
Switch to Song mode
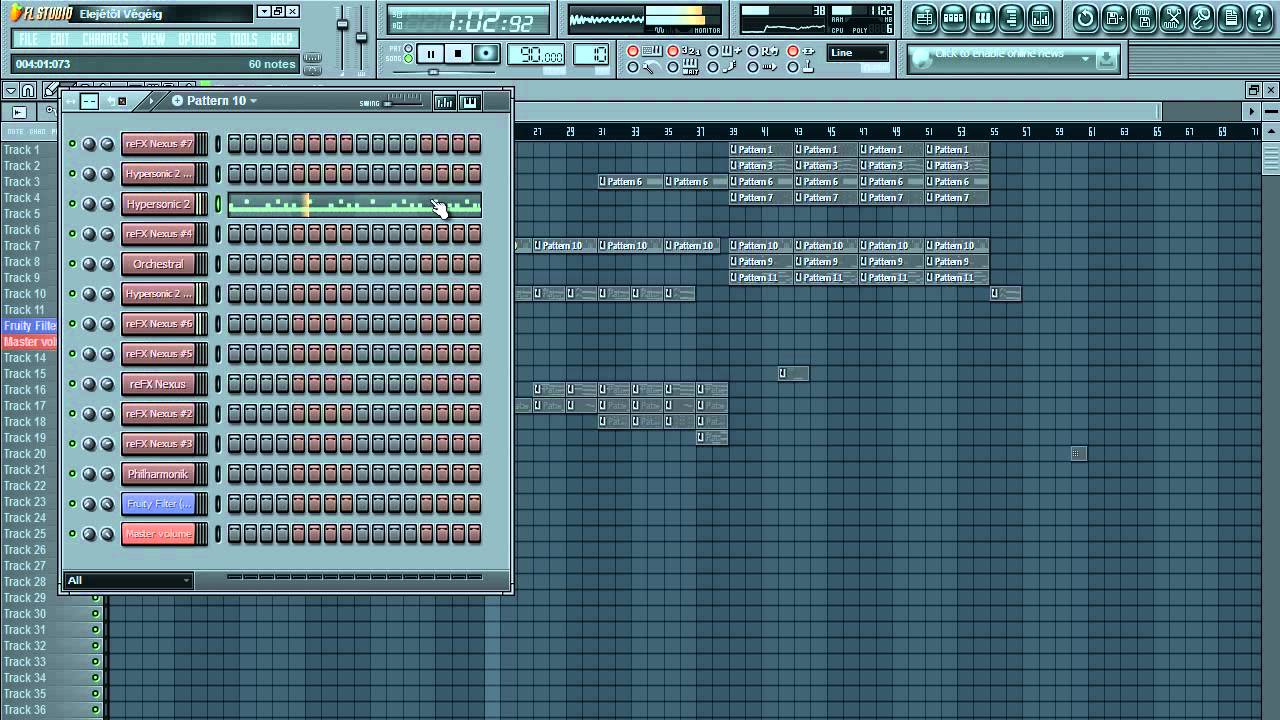(x=408, y=58)
